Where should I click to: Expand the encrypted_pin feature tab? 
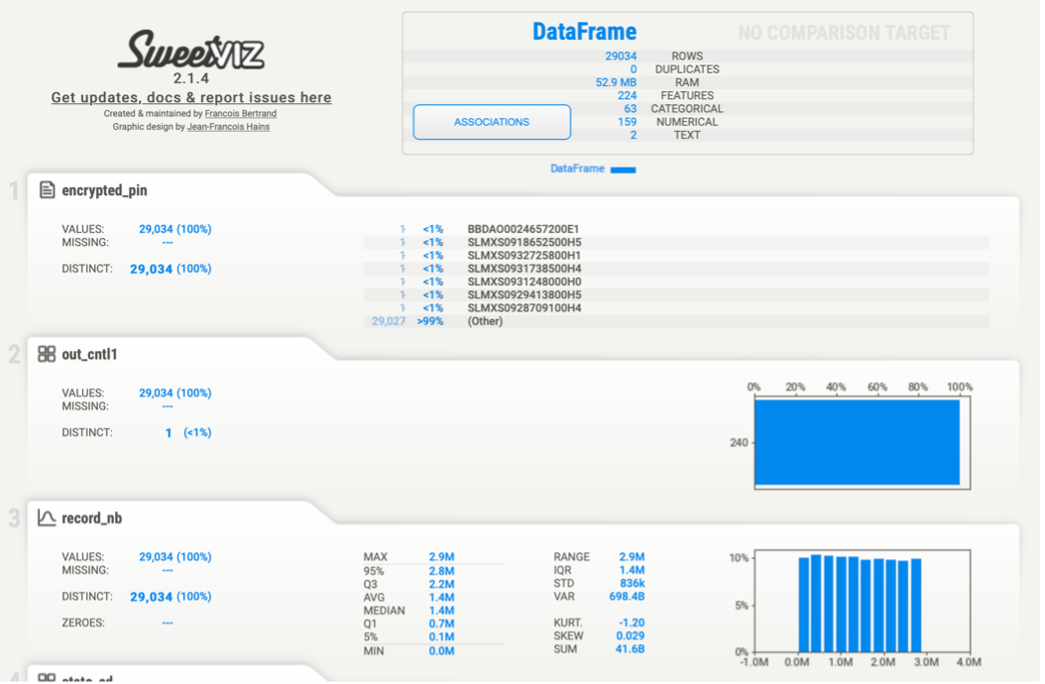coord(104,190)
